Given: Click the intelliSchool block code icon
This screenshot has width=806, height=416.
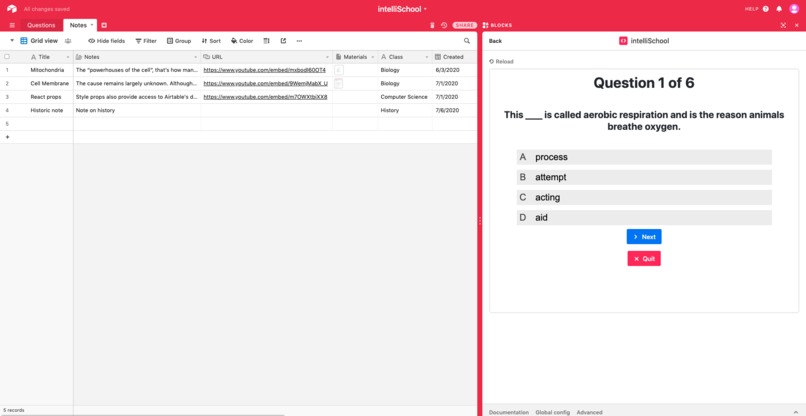Looking at the screenshot, I should click(x=623, y=41).
